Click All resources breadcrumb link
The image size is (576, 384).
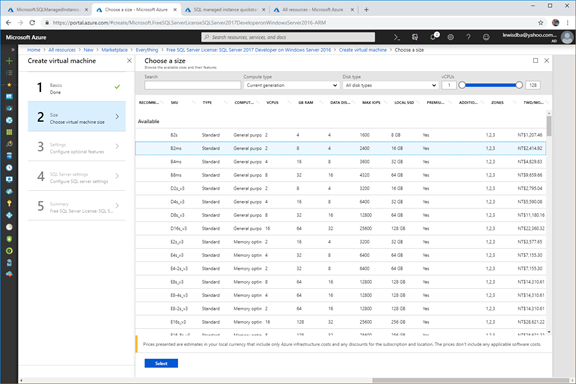(x=62, y=50)
